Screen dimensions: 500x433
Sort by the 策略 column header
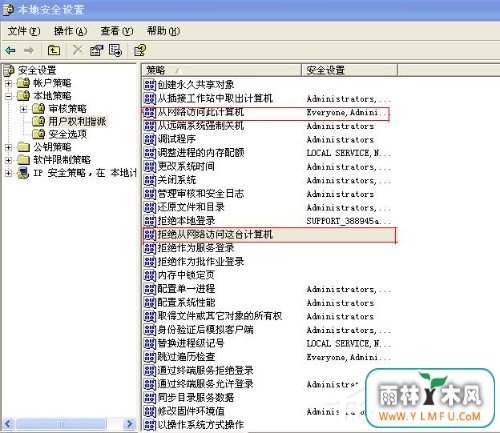pyautogui.click(x=221, y=70)
